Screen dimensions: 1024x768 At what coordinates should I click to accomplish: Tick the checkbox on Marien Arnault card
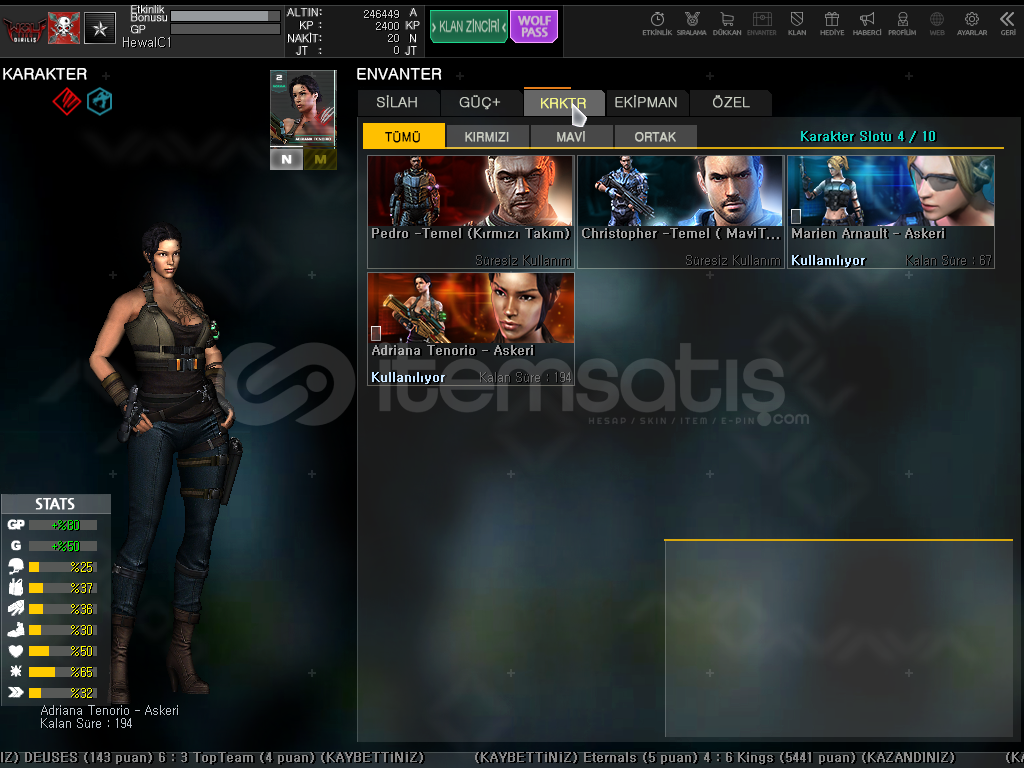pyautogui.click(x=796, y=216)
